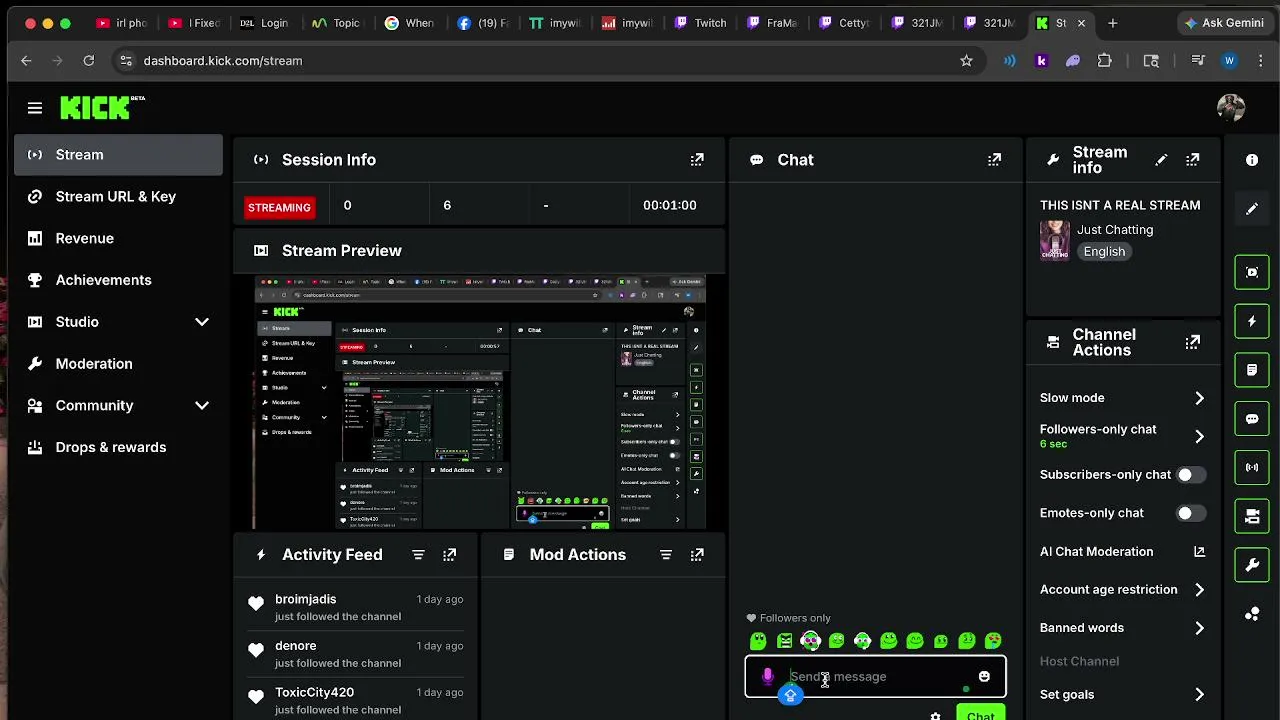This screenshot has width=1280, height=720.
Task: Pop out the Channel Actions panel
Action: pyautogui.click(x=1192, y=342)
